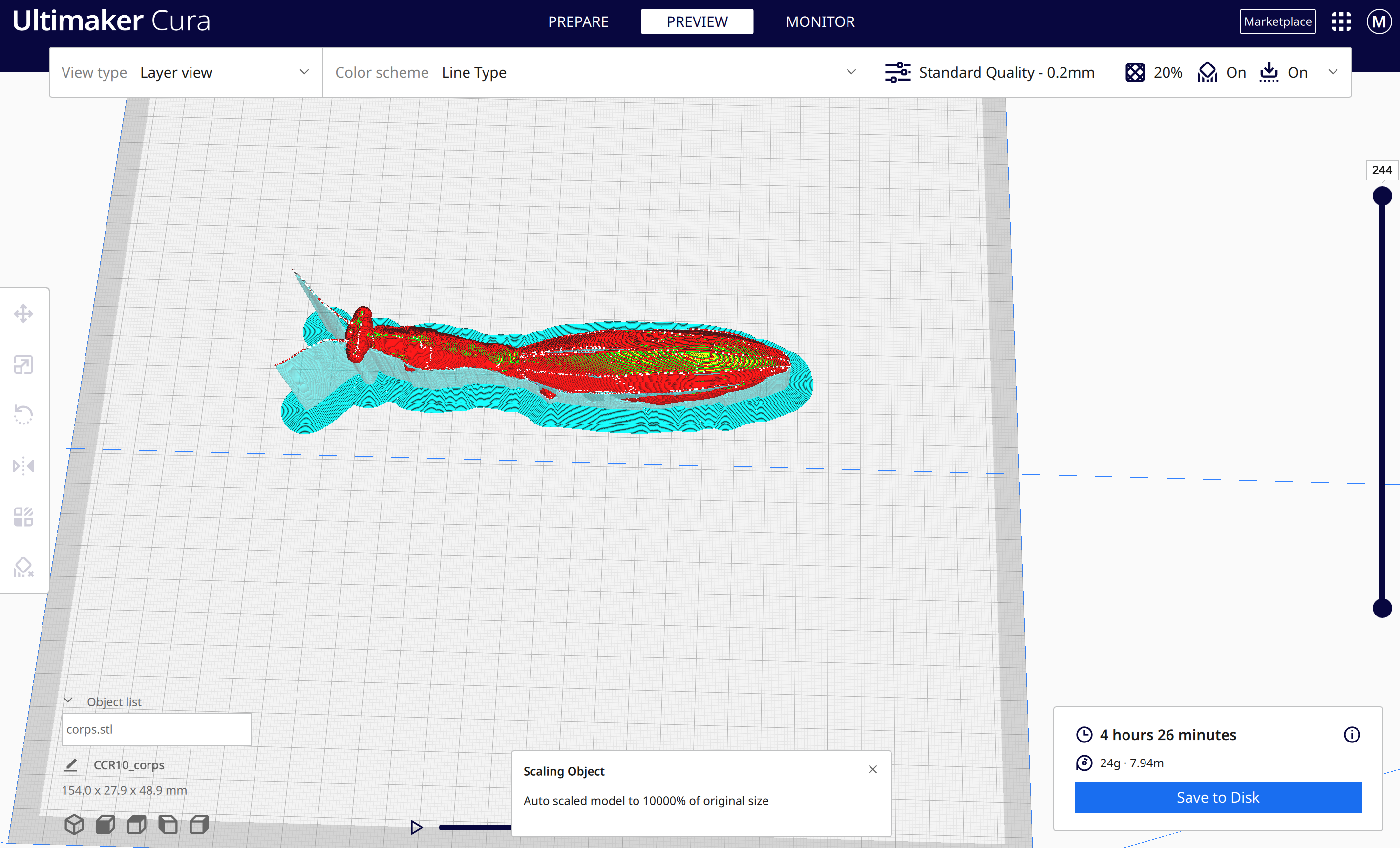Click the print time info icon

(x=1352, y=735)
